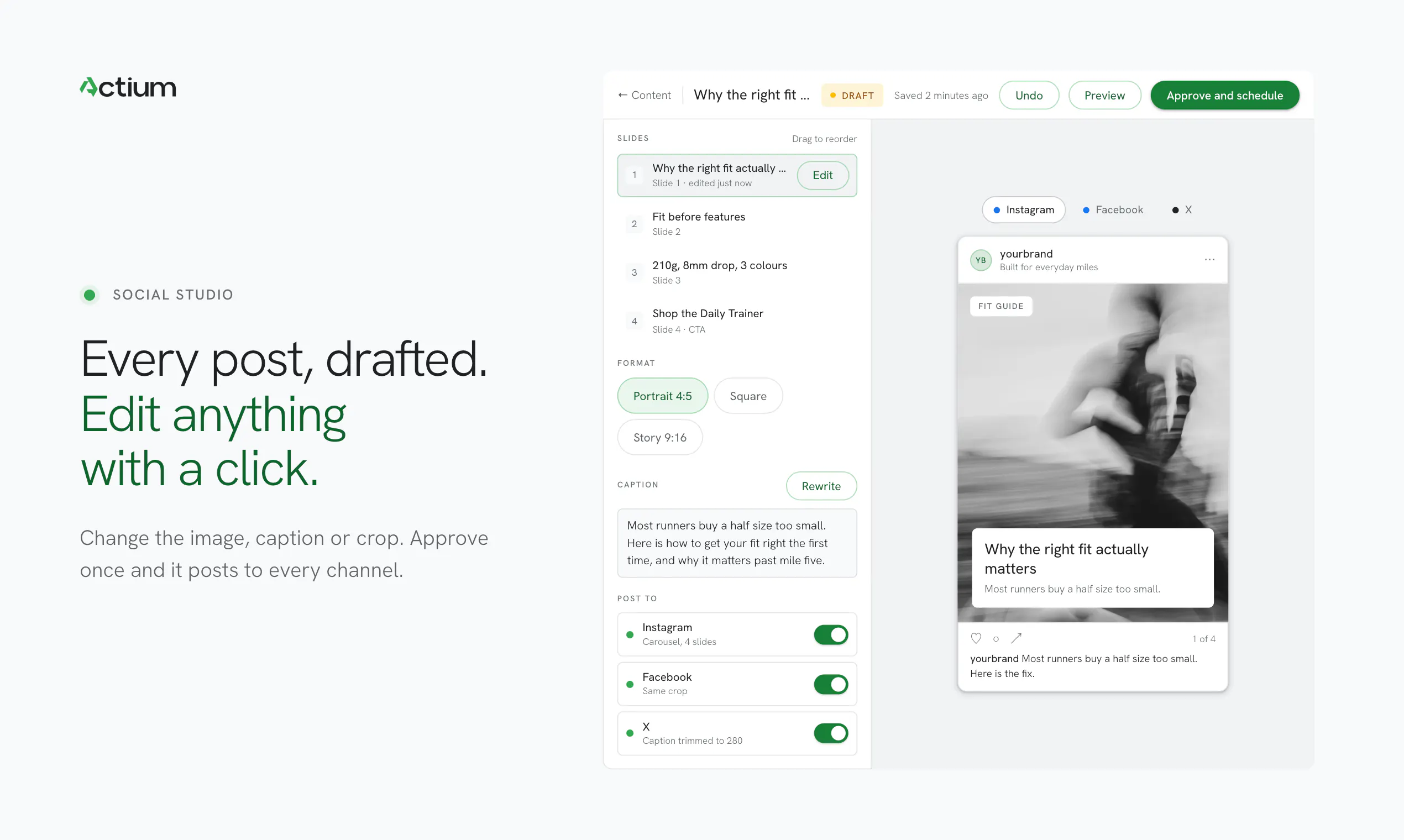Click the YB profile avatar
Image resolution: width=1404 pixels, height=840 pixels.
point(981,260)
